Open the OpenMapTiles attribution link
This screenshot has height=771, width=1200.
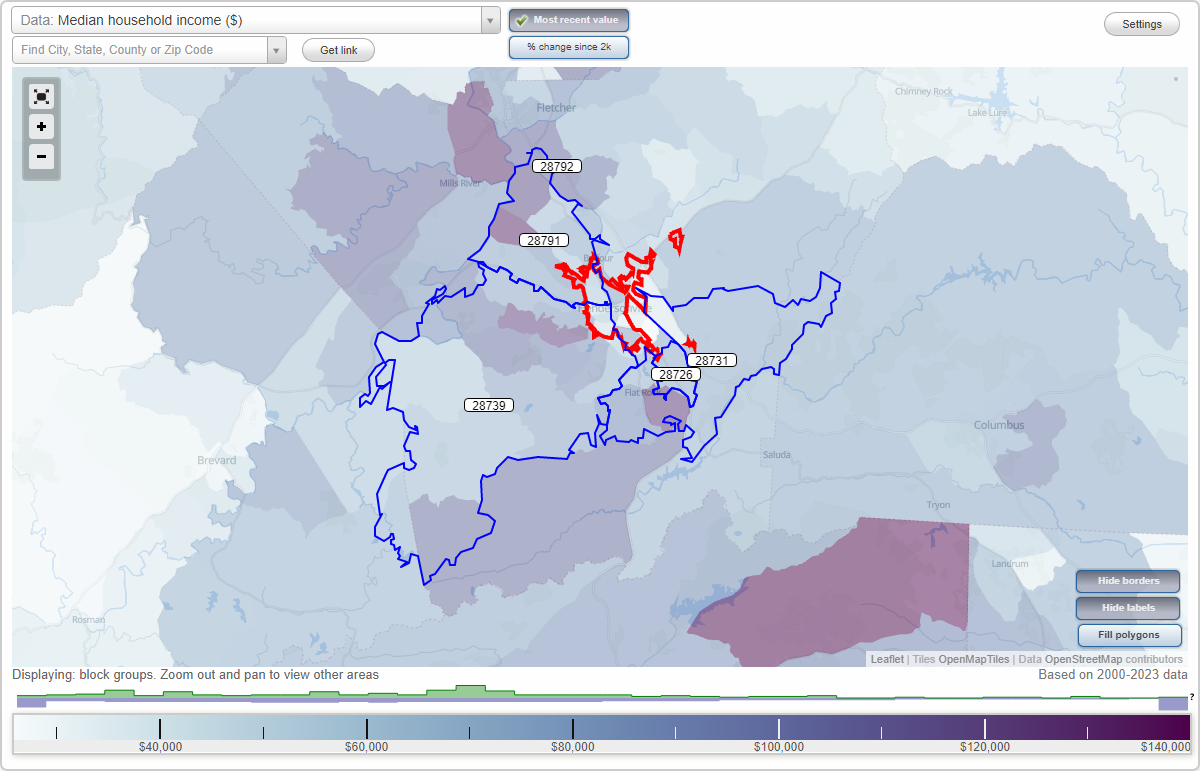click(974, 659)
